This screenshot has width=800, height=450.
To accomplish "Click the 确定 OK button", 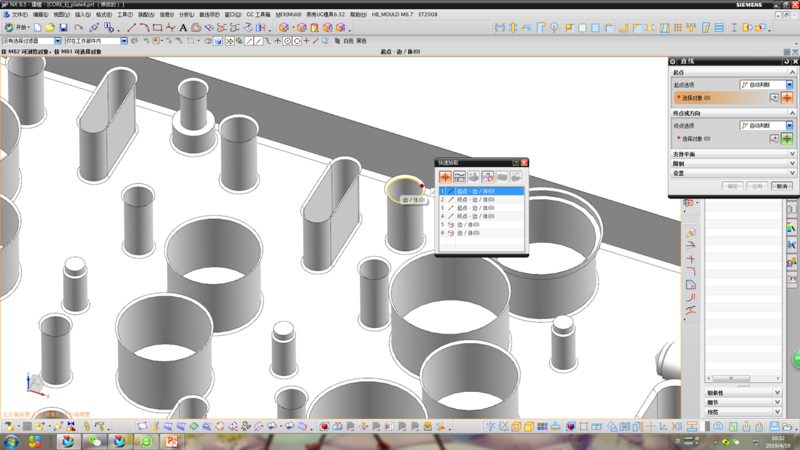I will click(732, 186).
